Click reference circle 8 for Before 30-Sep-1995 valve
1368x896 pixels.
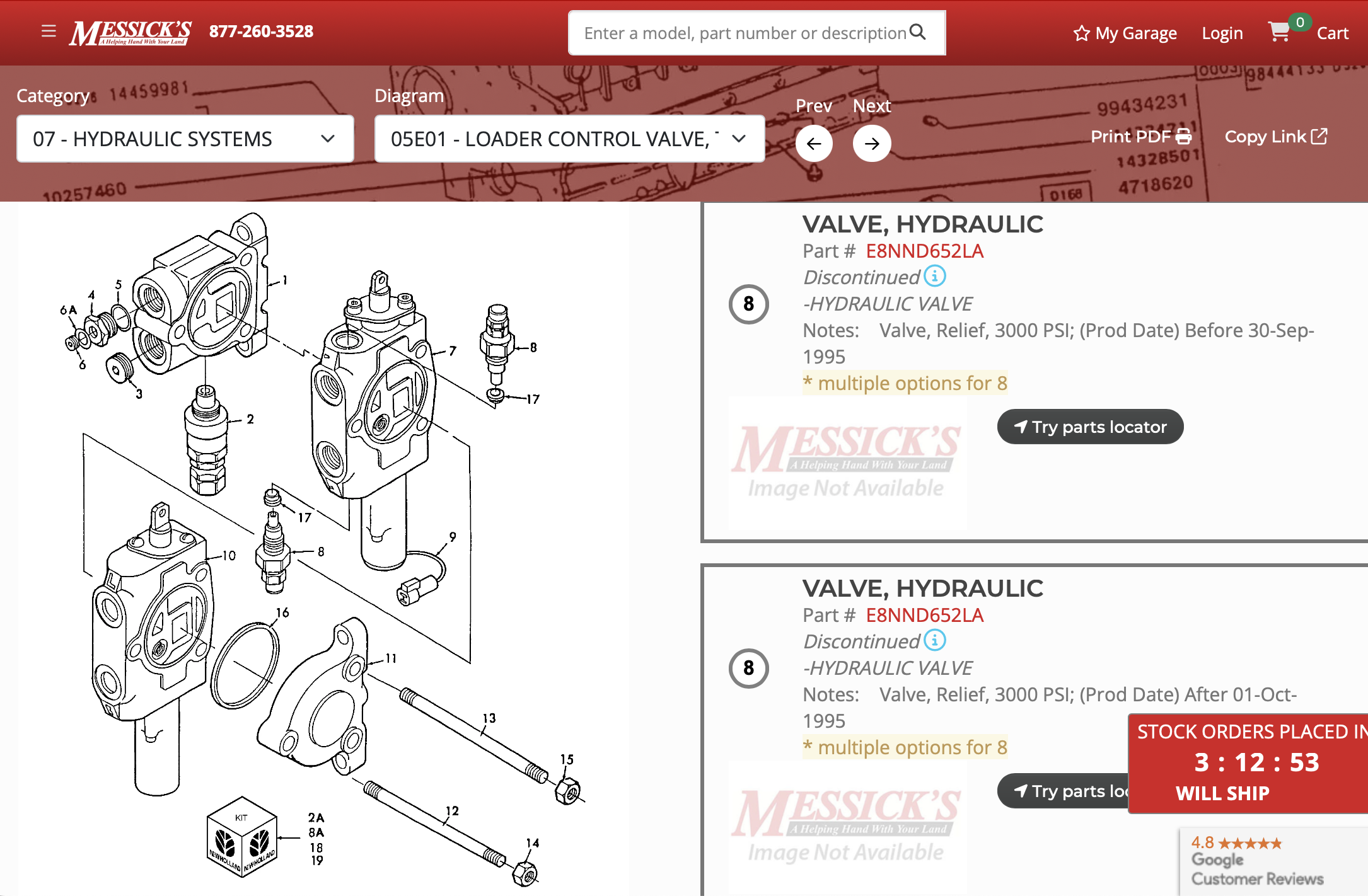pyautogui.click(x=748, y=304)
